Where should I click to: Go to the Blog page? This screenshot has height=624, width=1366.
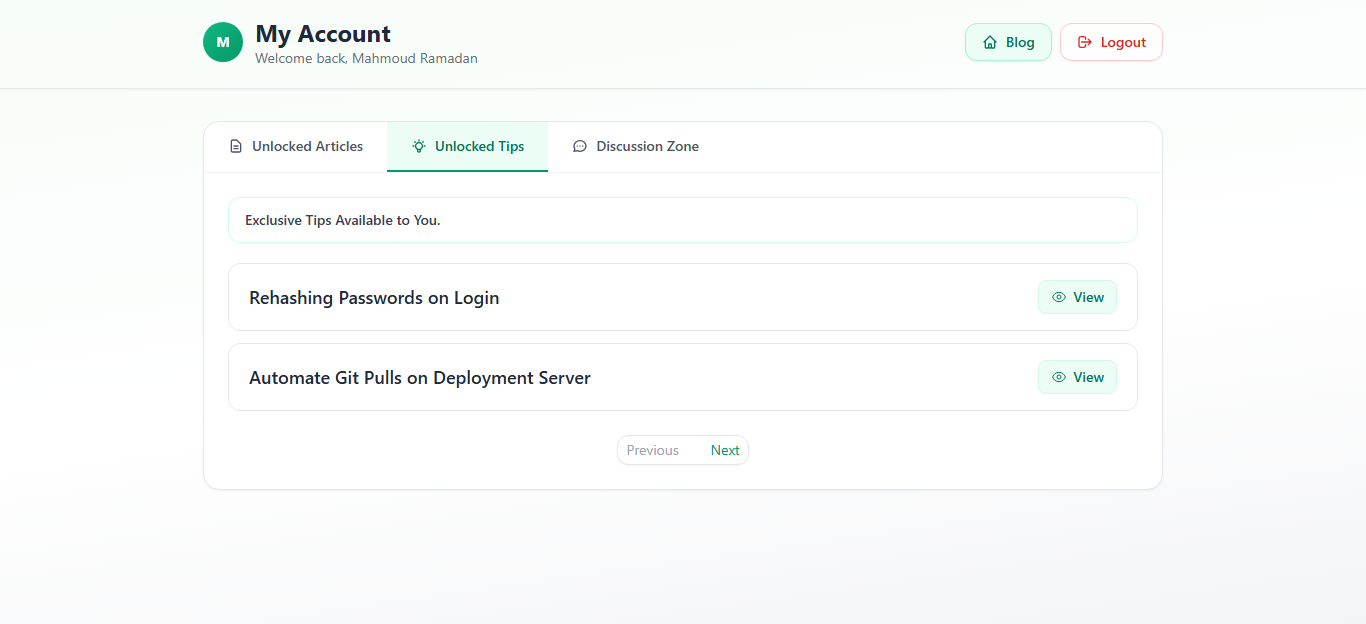[1008, 42]
